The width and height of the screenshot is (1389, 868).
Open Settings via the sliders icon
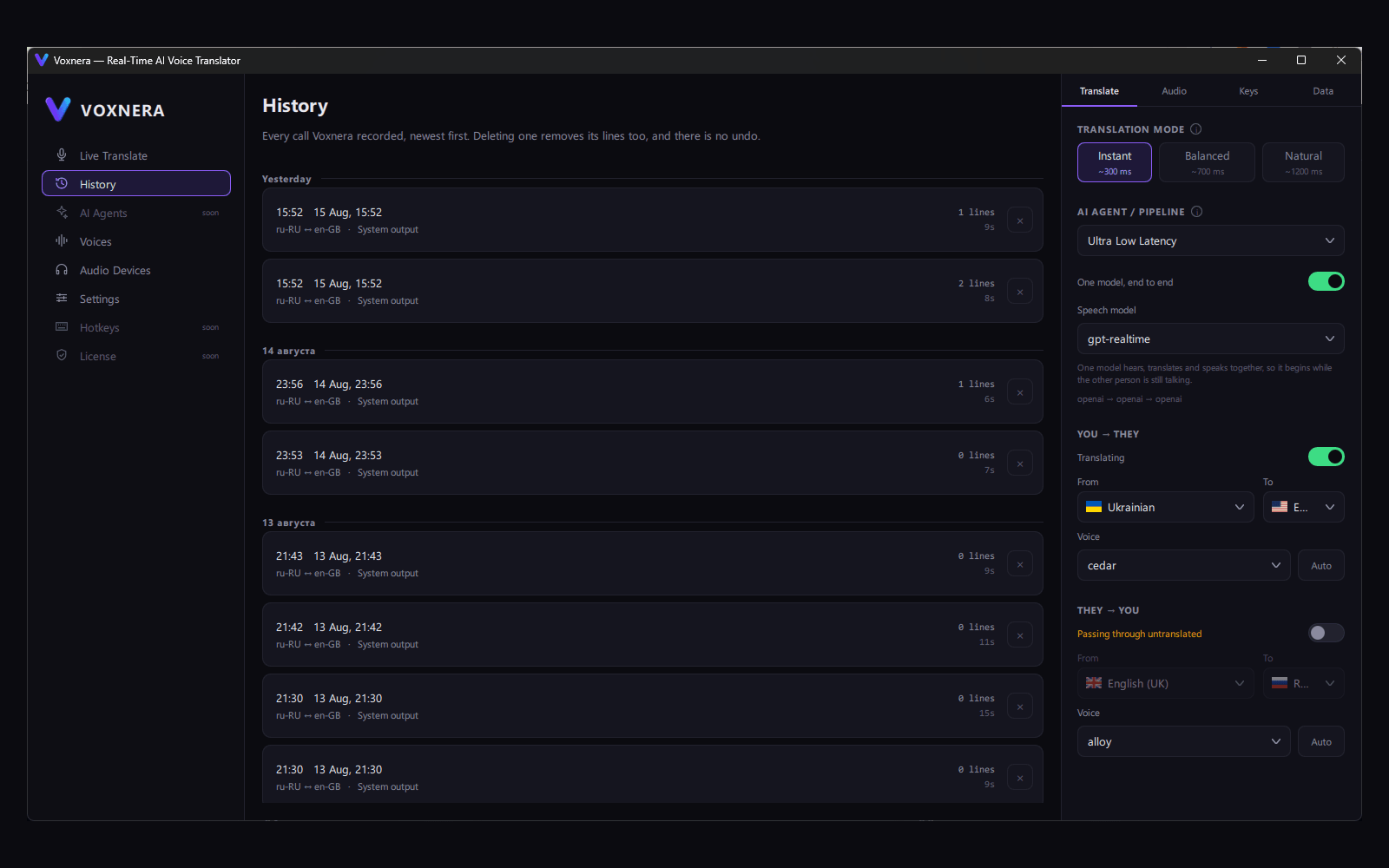[62, 299]
